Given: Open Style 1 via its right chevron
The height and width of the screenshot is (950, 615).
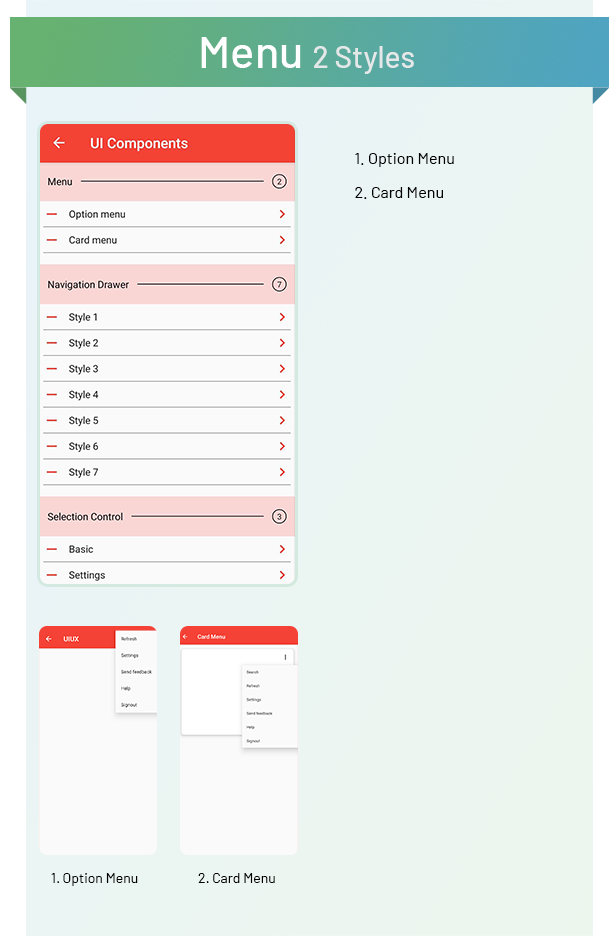Looking at the screenshot, I should 282,318.
